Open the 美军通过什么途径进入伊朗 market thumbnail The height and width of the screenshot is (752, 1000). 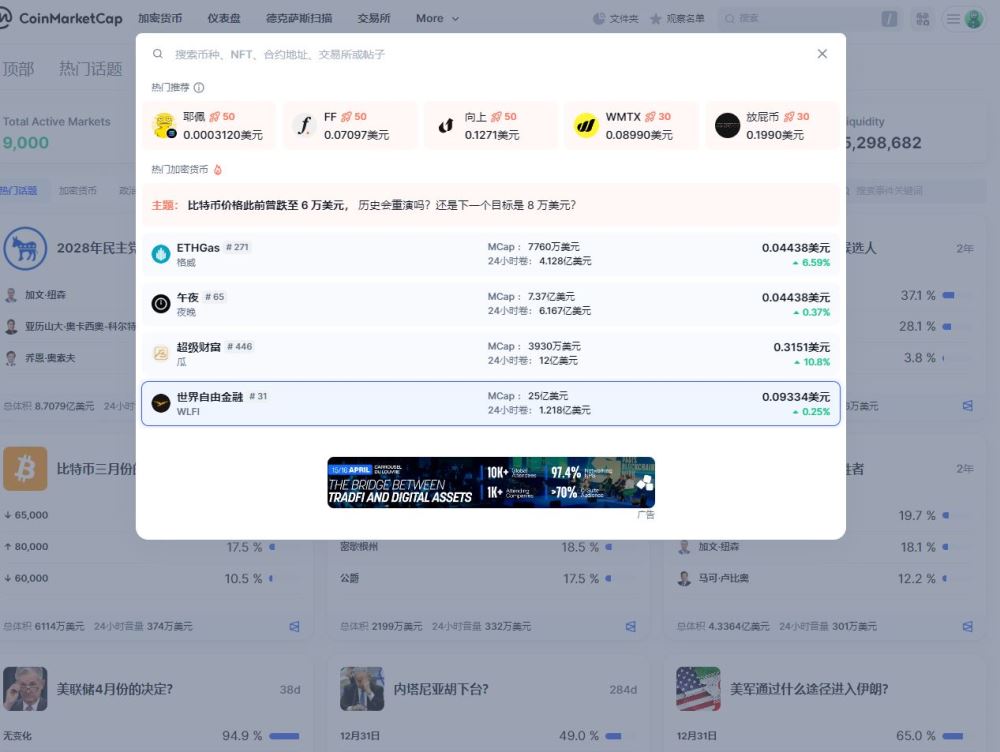(698, 689)
